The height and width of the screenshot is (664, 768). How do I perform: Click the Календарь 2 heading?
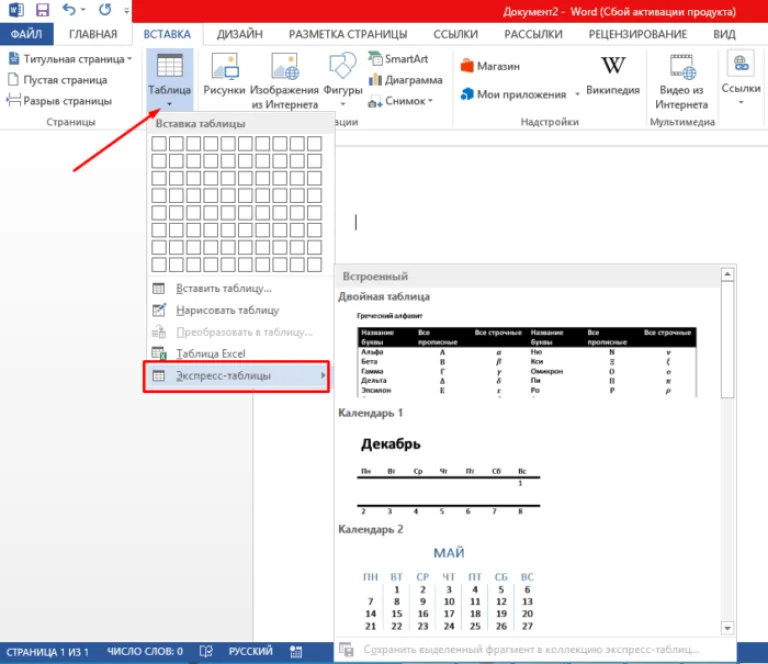[371, 529]
